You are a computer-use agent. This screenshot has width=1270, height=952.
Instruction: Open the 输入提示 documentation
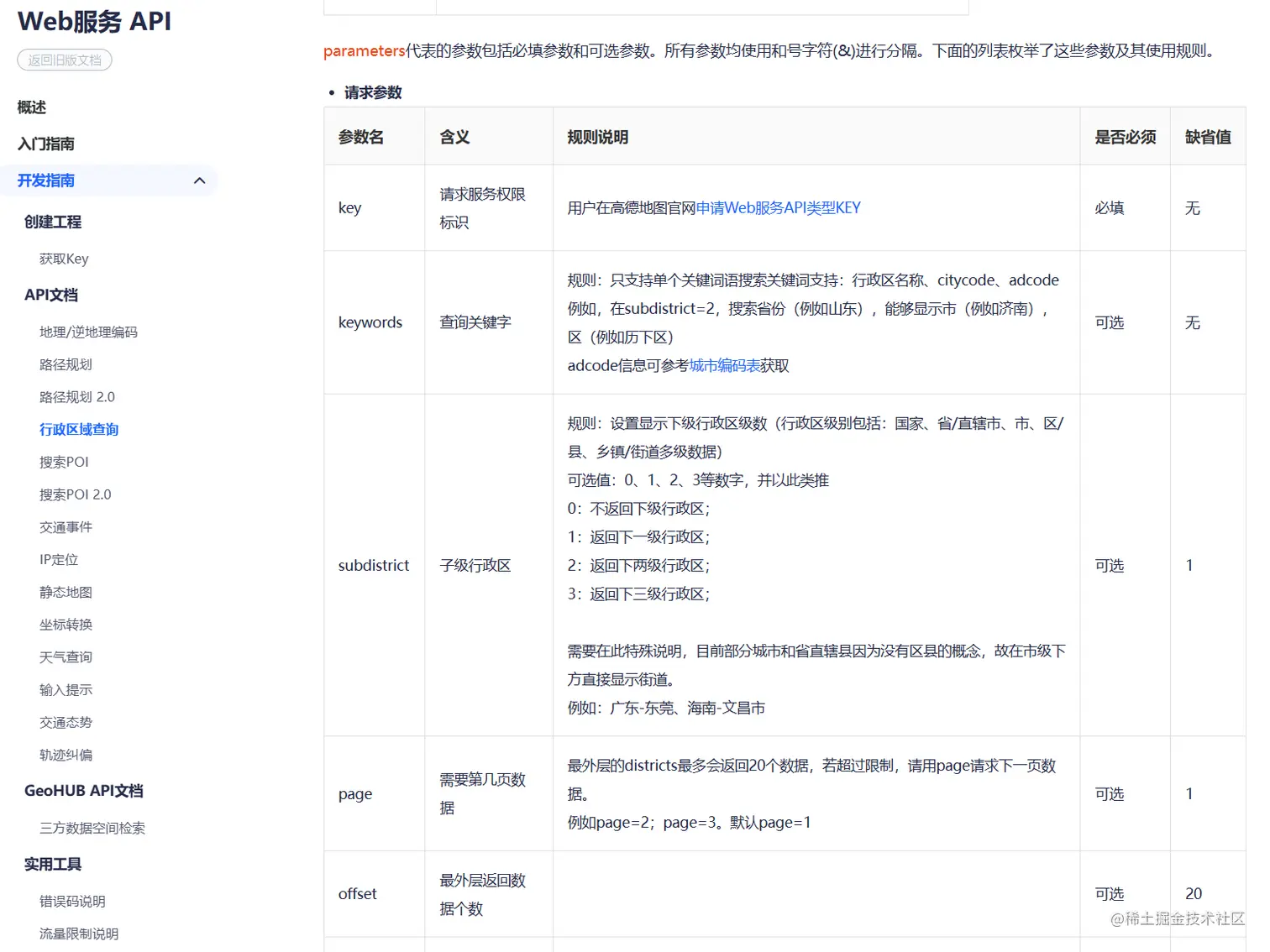[x=66, y=690]
